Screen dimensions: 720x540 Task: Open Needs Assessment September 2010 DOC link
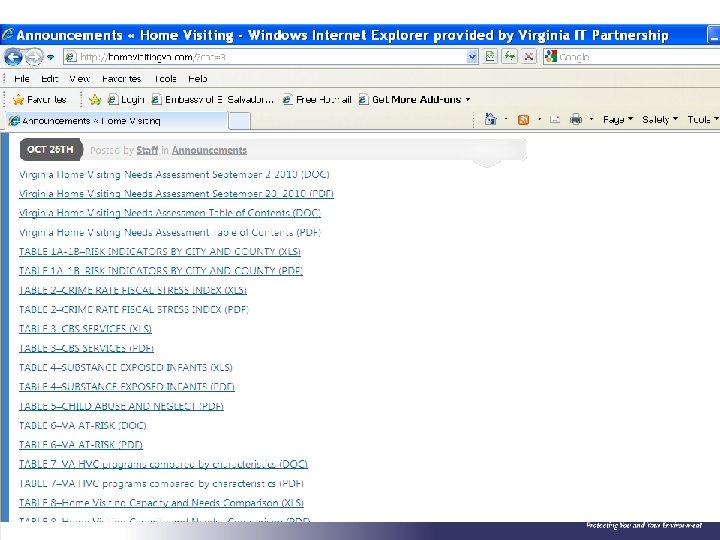174,174
